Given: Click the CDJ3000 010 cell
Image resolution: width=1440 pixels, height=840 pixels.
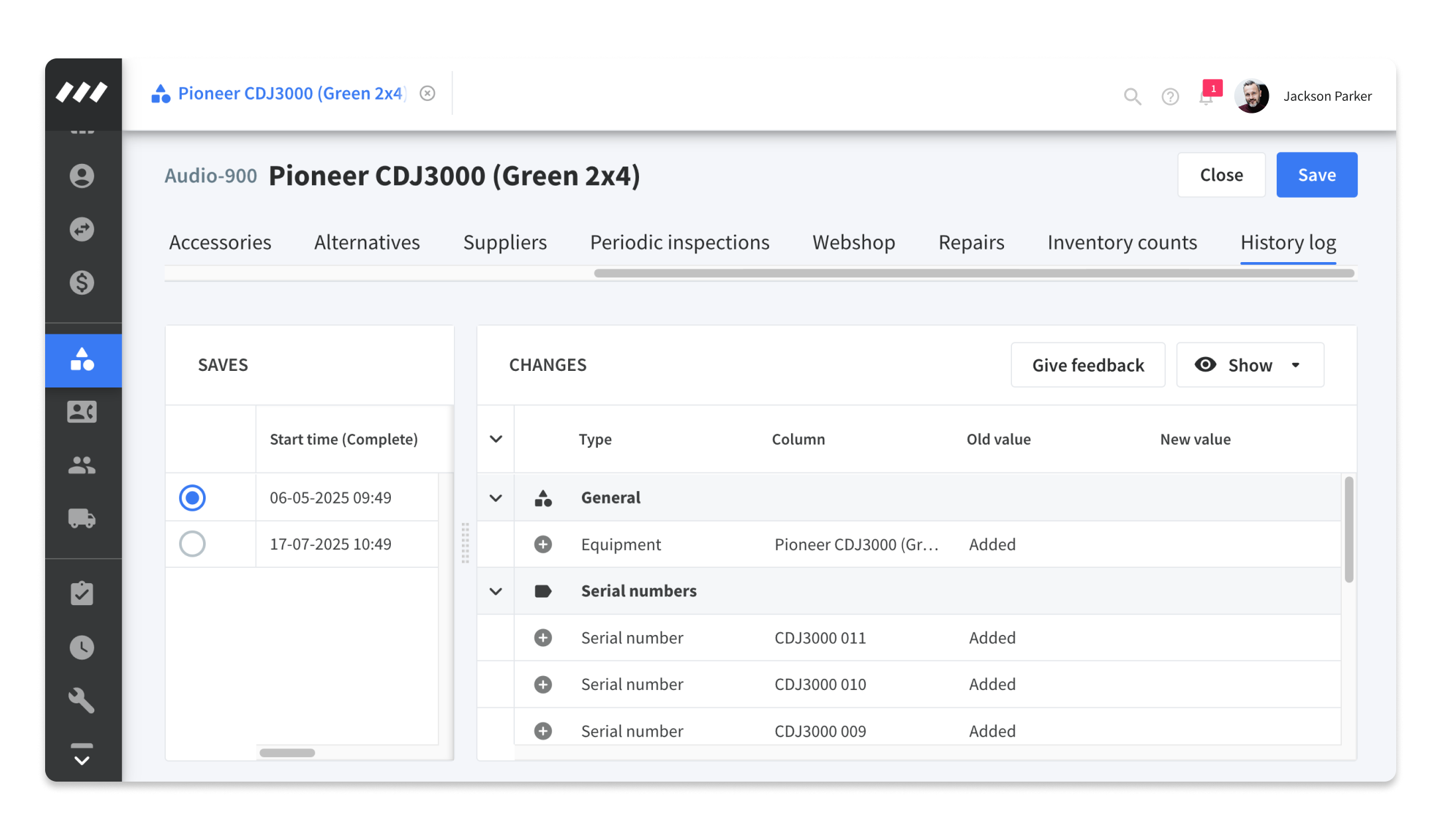Looking at the screenshot, I should coord(820,684).
